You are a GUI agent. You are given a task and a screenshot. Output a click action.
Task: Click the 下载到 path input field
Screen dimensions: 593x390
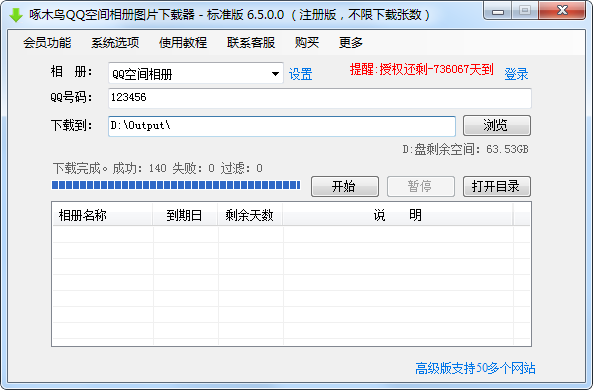[282, 126]
